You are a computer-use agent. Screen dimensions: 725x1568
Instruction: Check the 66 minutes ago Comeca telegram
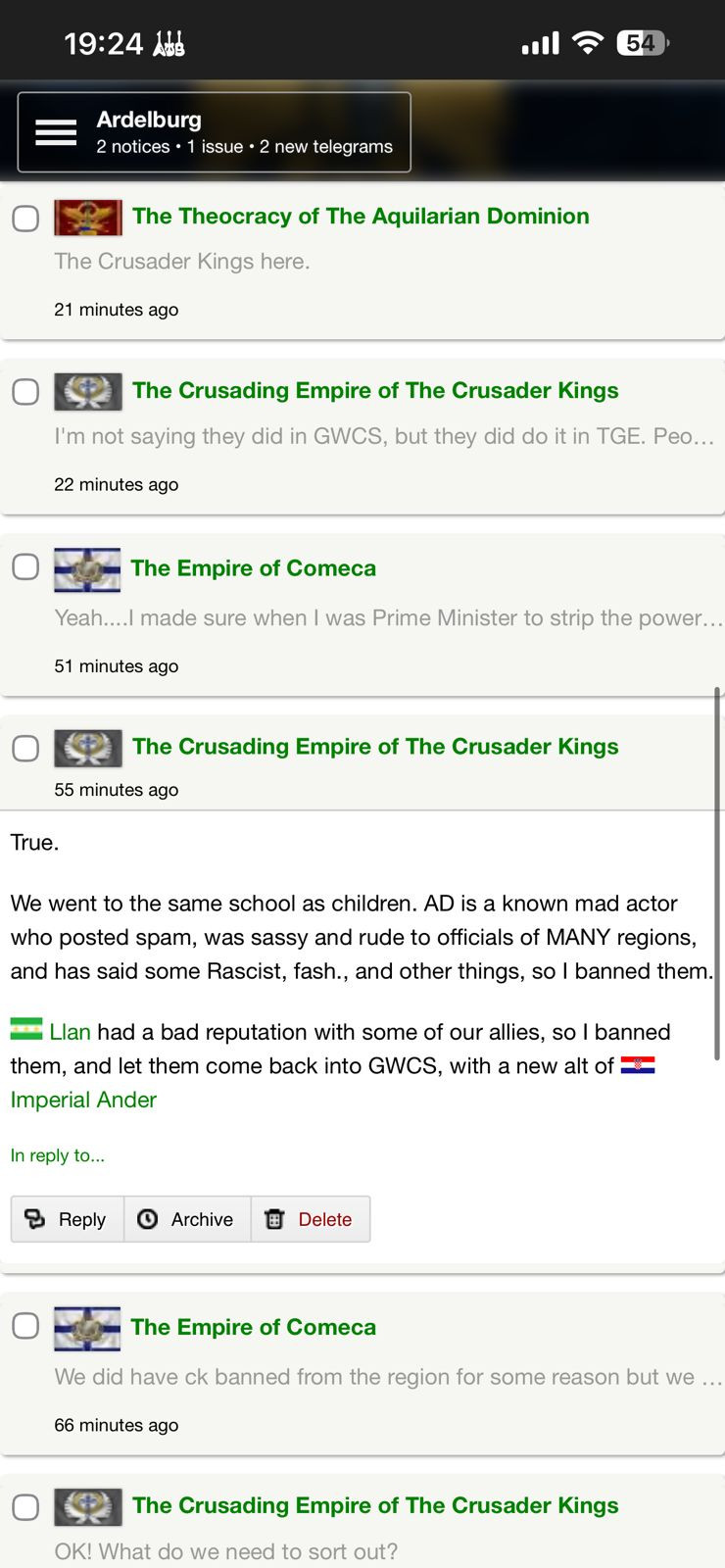tap(25, 1327)
